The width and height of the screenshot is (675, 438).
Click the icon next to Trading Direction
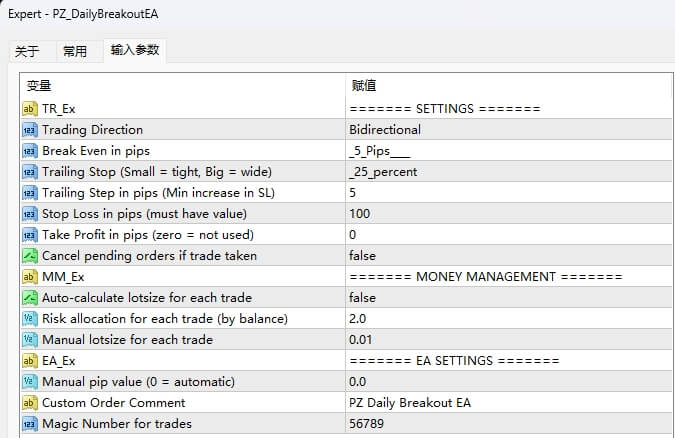(29, 129)
